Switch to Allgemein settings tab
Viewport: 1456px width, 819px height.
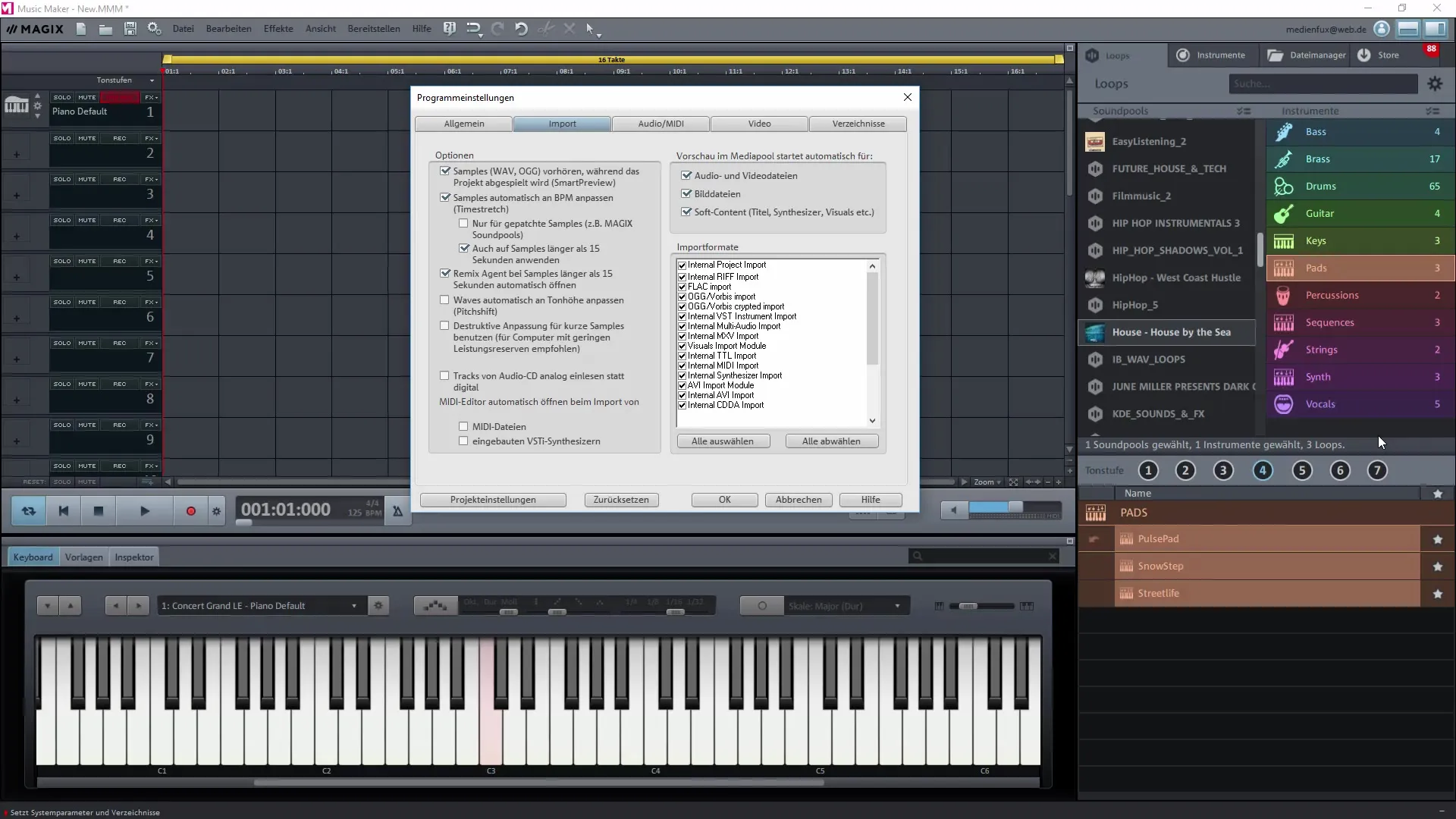[x=464, y=124]
